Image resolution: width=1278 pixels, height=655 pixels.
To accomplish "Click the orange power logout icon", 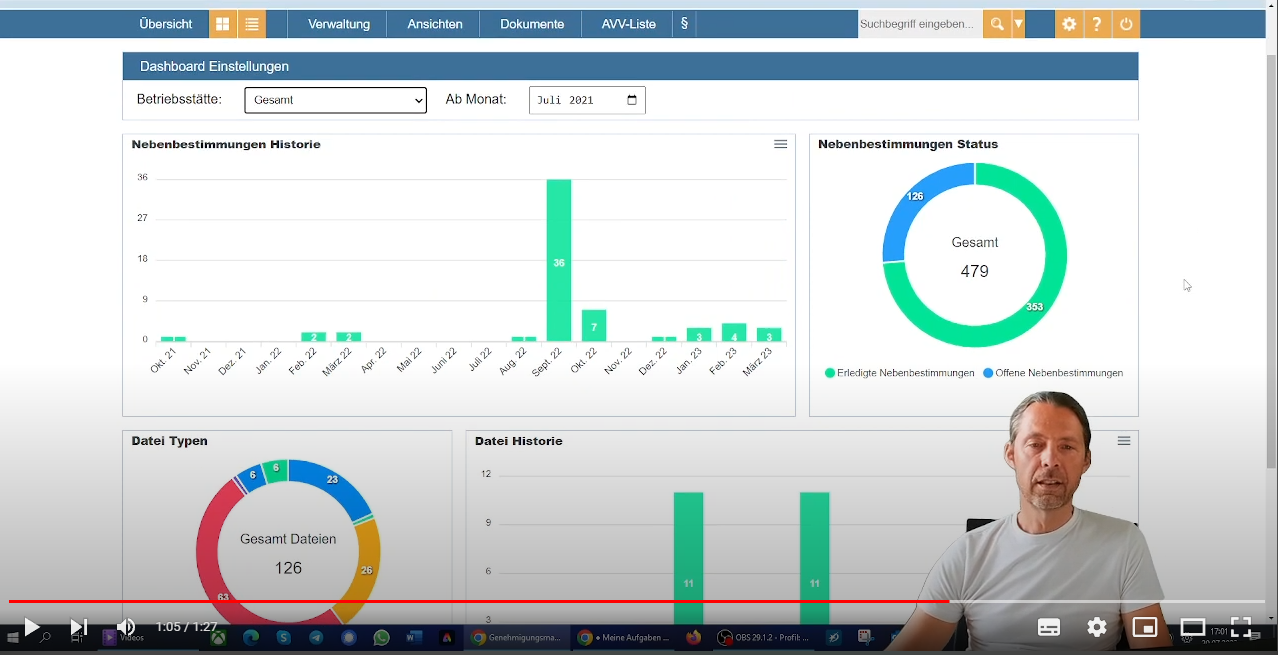I will (x=1126, y=24).
